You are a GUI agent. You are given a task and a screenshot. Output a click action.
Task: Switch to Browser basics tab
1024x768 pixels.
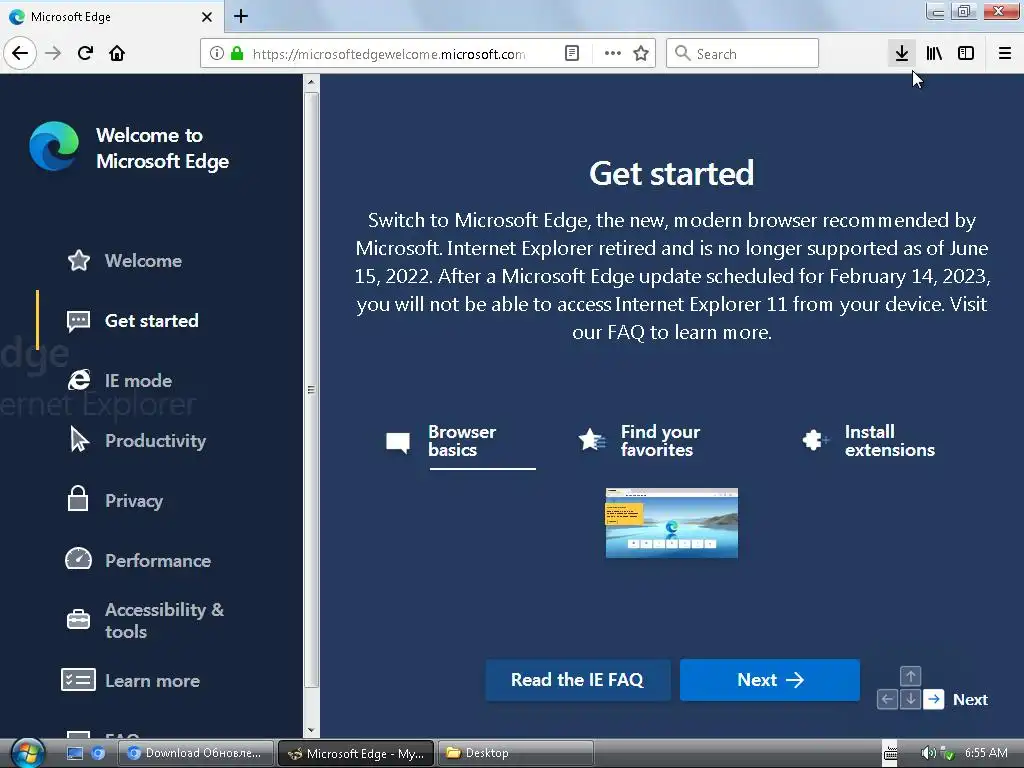(461, 441)
